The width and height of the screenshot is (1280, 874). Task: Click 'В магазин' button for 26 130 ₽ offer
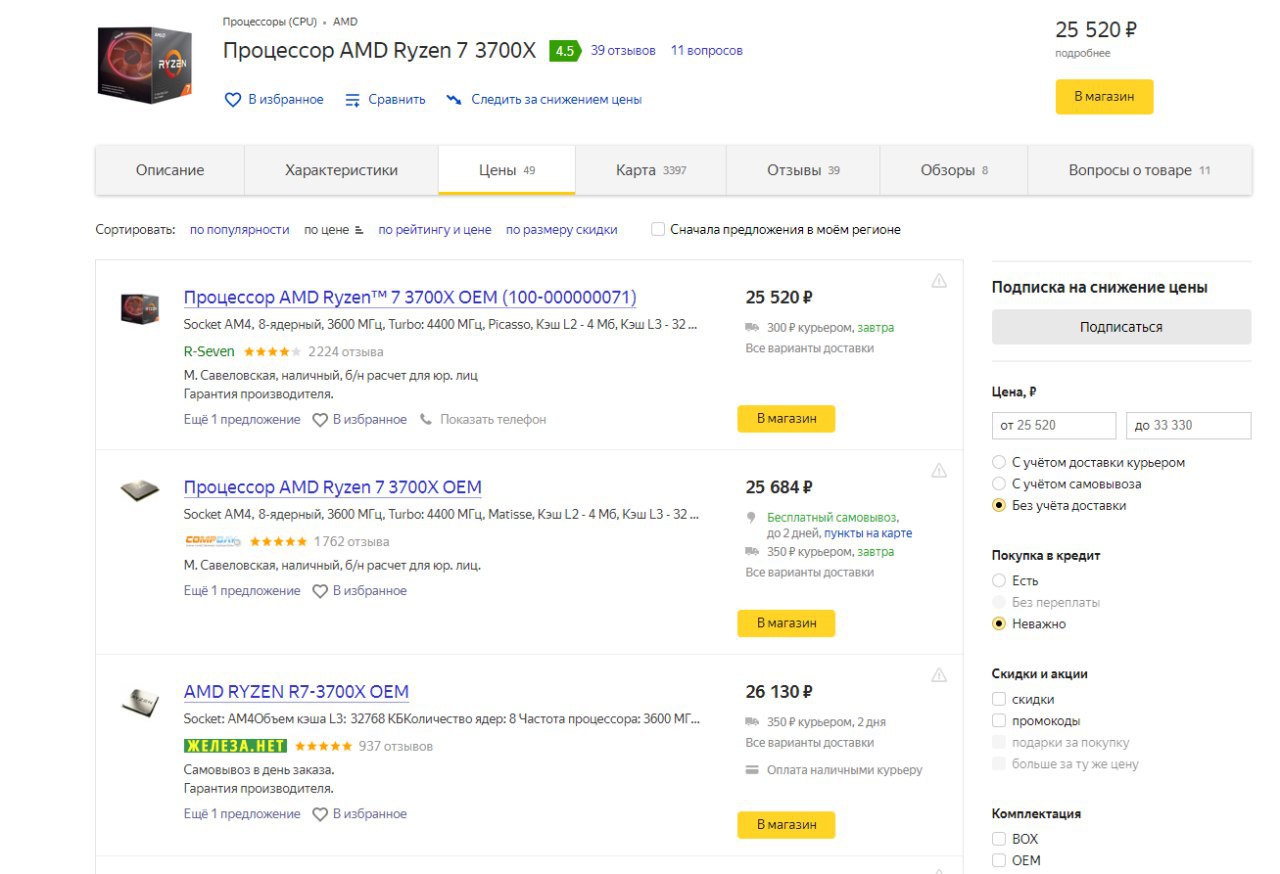[x=786, y=825]
